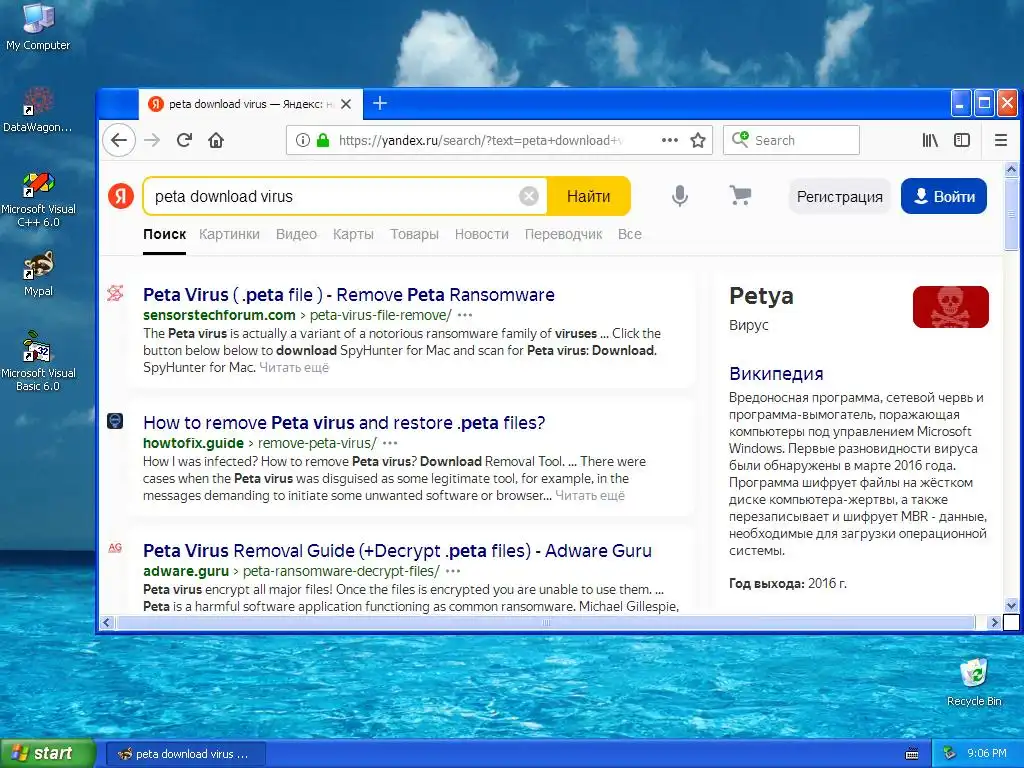Close the peta download virus tab
The width and height of the screenshot is (1024, 768).
(x=346, y=104)
